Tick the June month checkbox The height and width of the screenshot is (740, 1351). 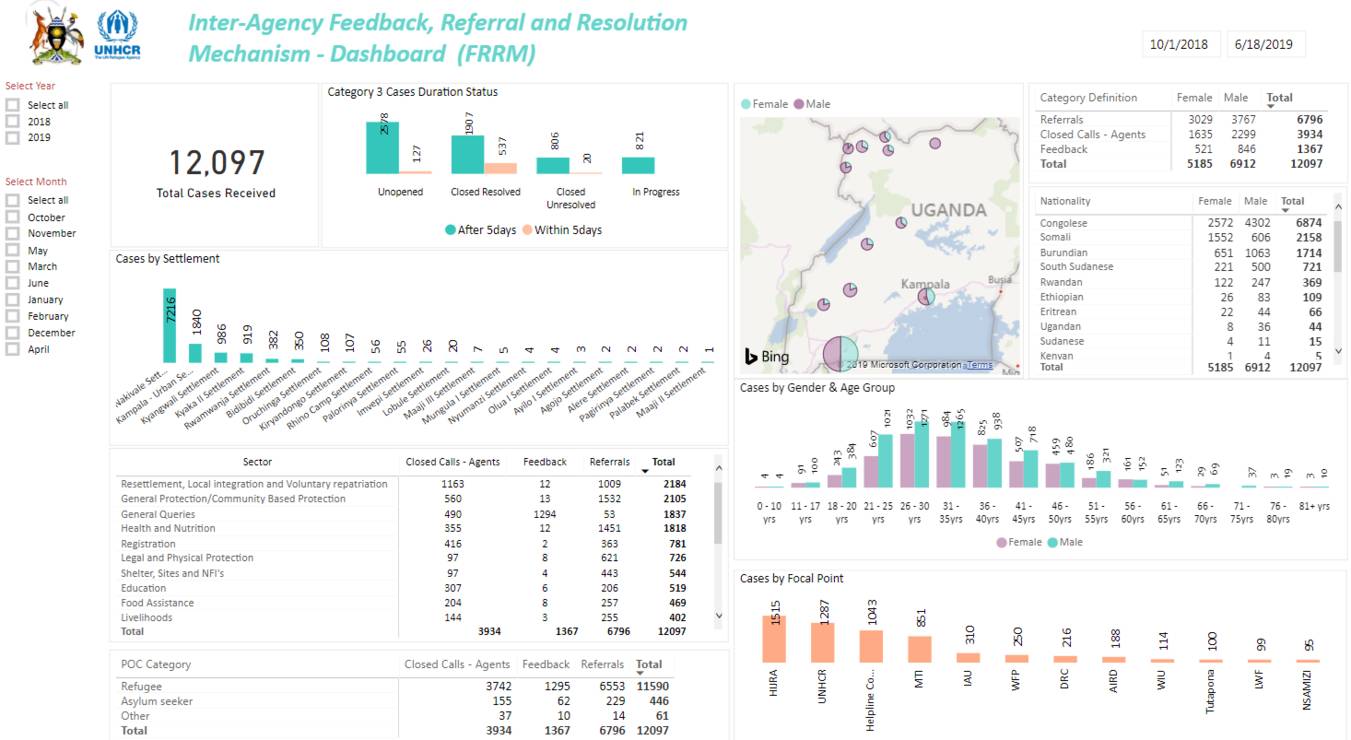(x=12, y=283)
